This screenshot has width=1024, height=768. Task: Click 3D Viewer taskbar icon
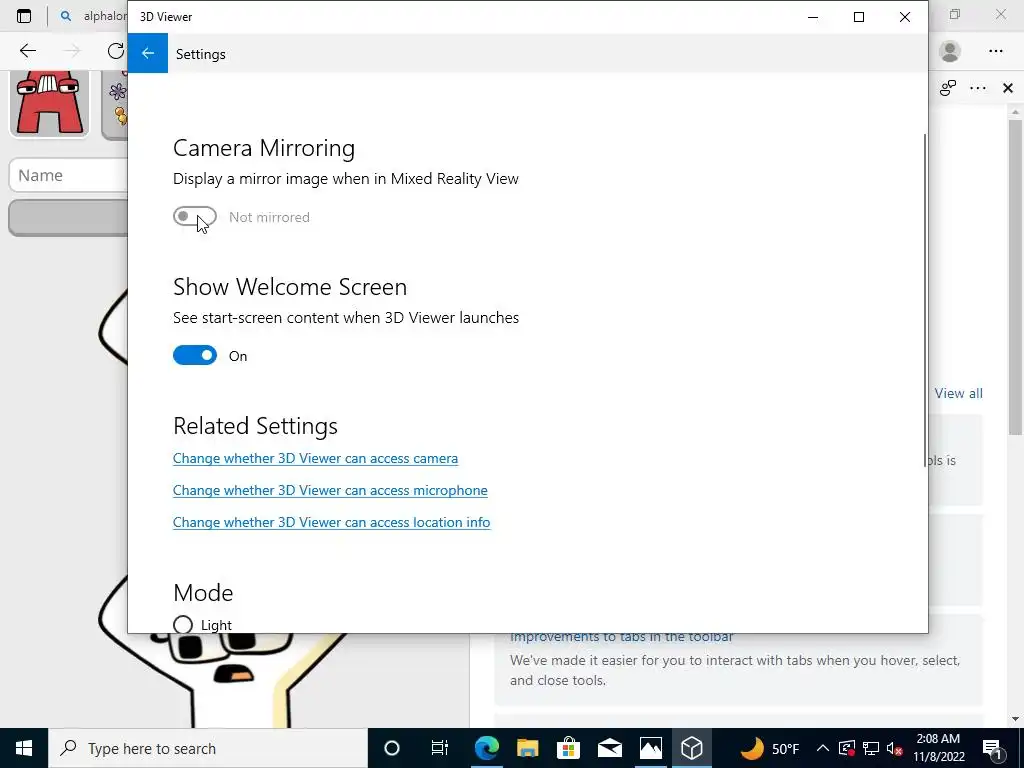coord(692,748)
